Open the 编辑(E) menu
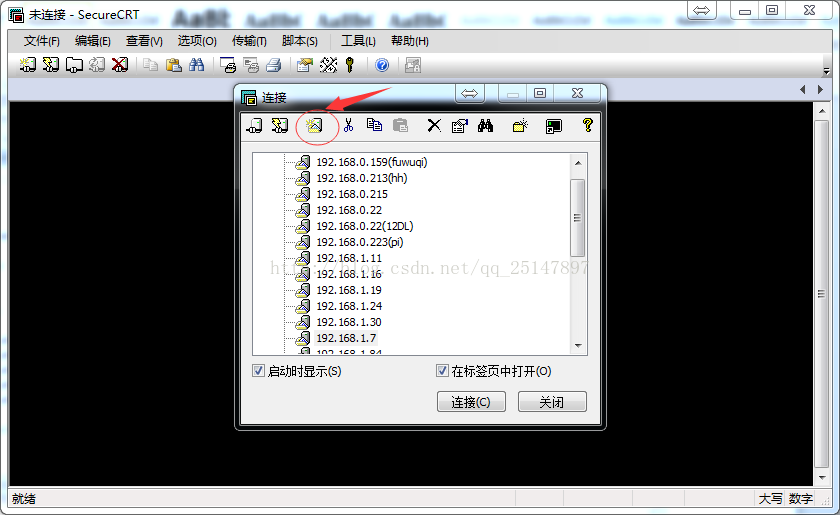 93,41
